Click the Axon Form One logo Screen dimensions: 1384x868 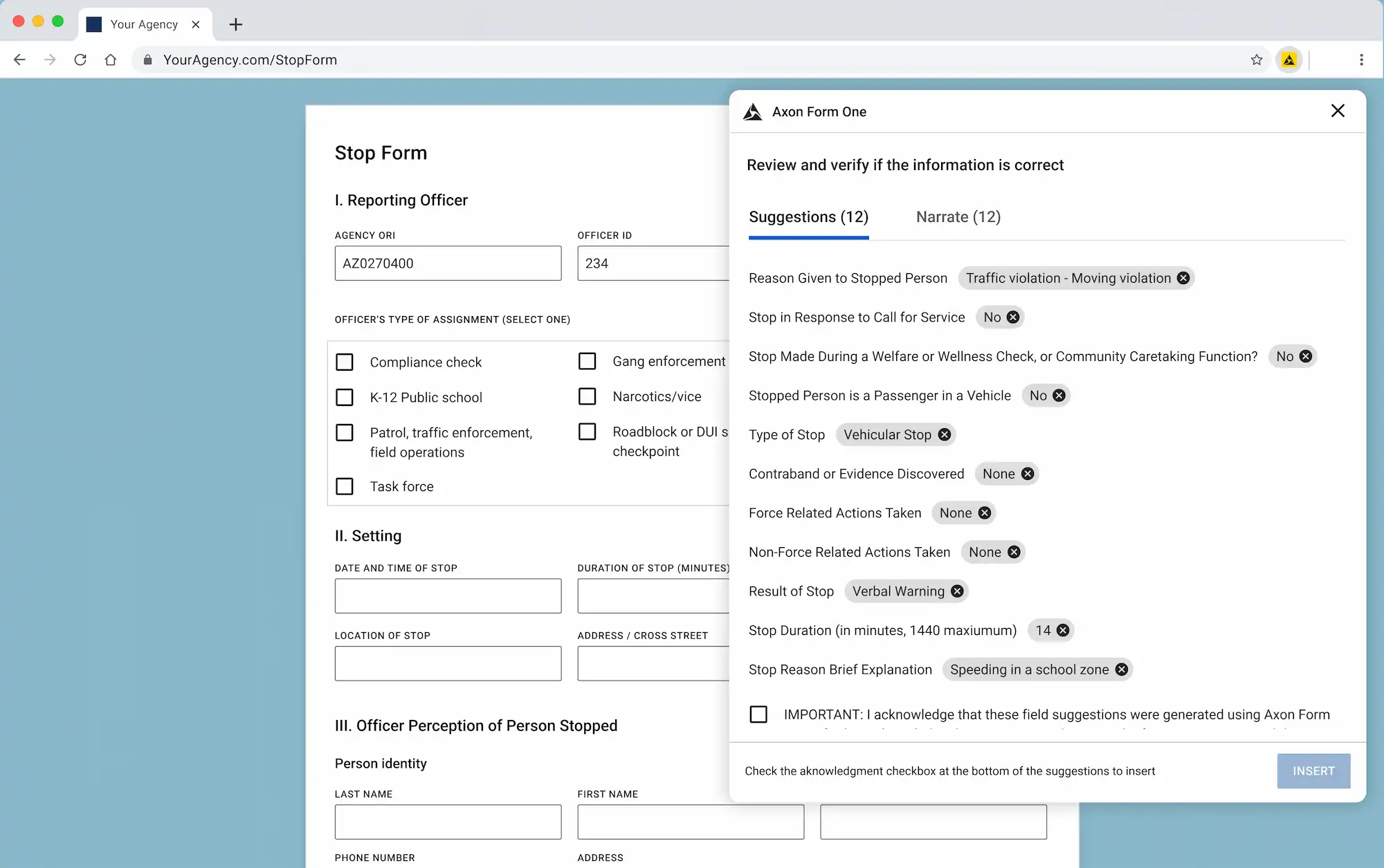point(753,111)
